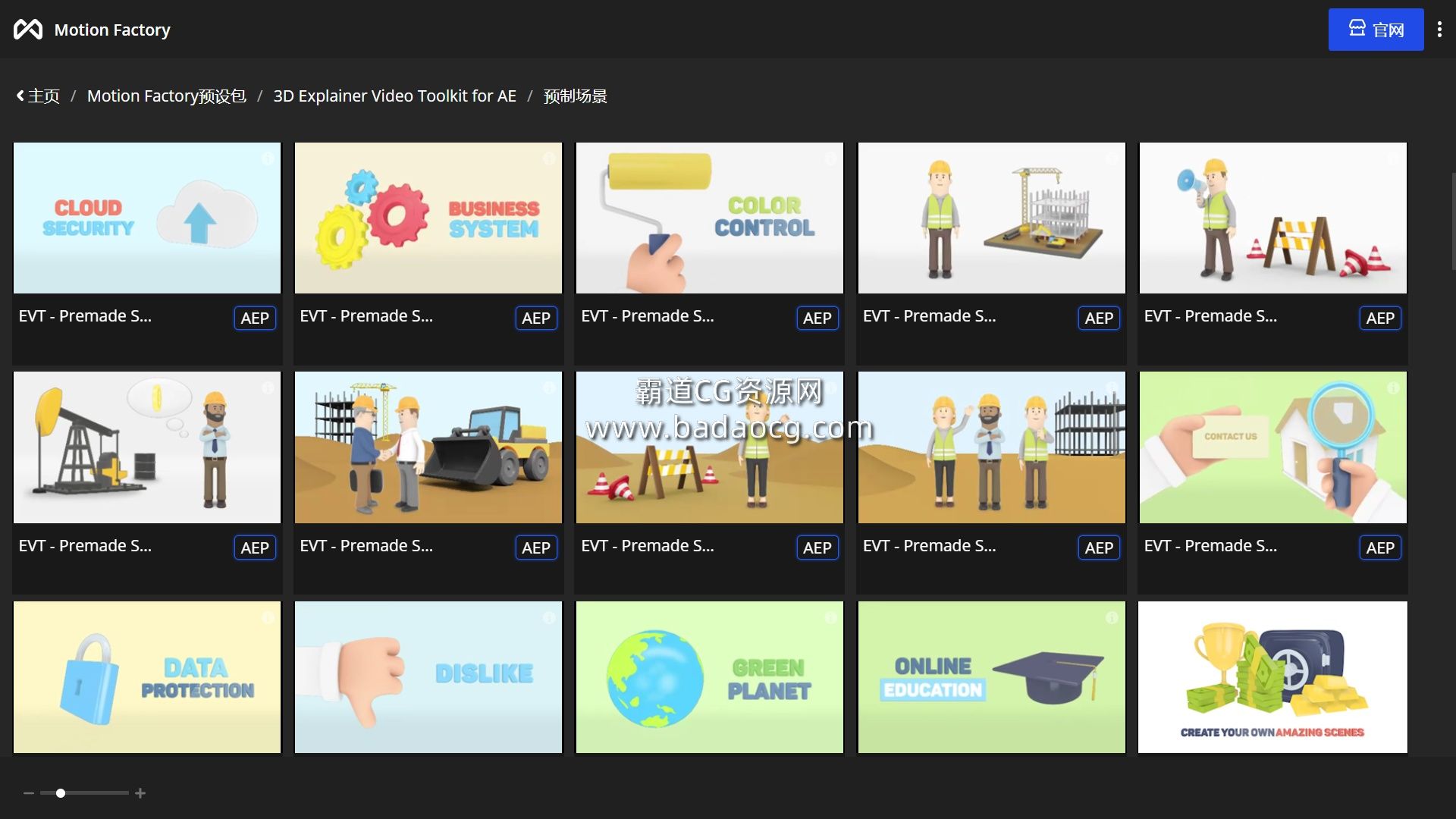Click title text under Contact Us thumbnail

click(1210, 546)
